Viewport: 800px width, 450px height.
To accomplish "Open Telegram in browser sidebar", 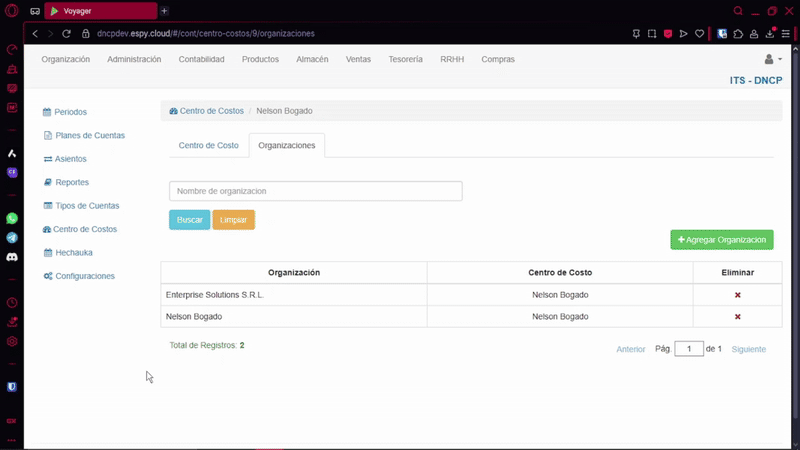I will [x=12, y=238].
